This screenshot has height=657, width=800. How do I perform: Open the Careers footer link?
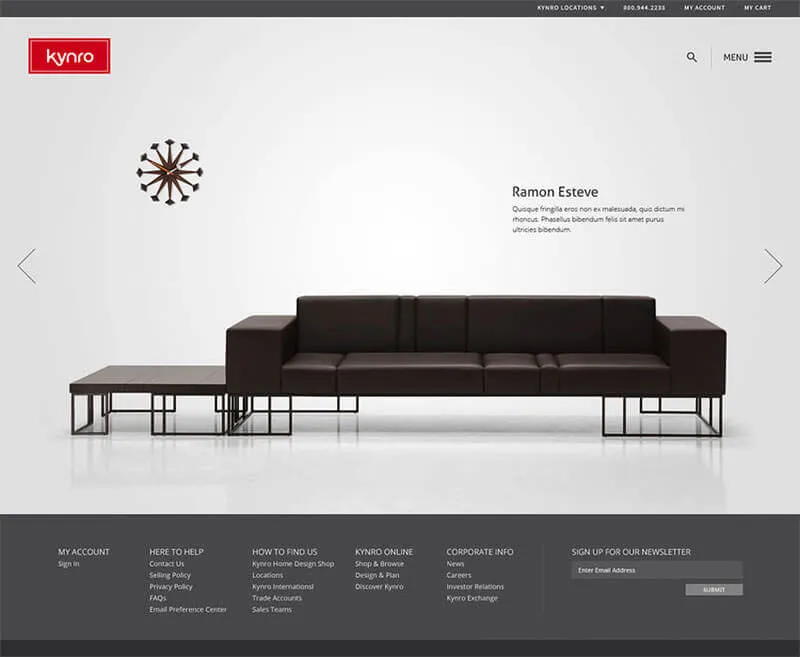[459, 575]
